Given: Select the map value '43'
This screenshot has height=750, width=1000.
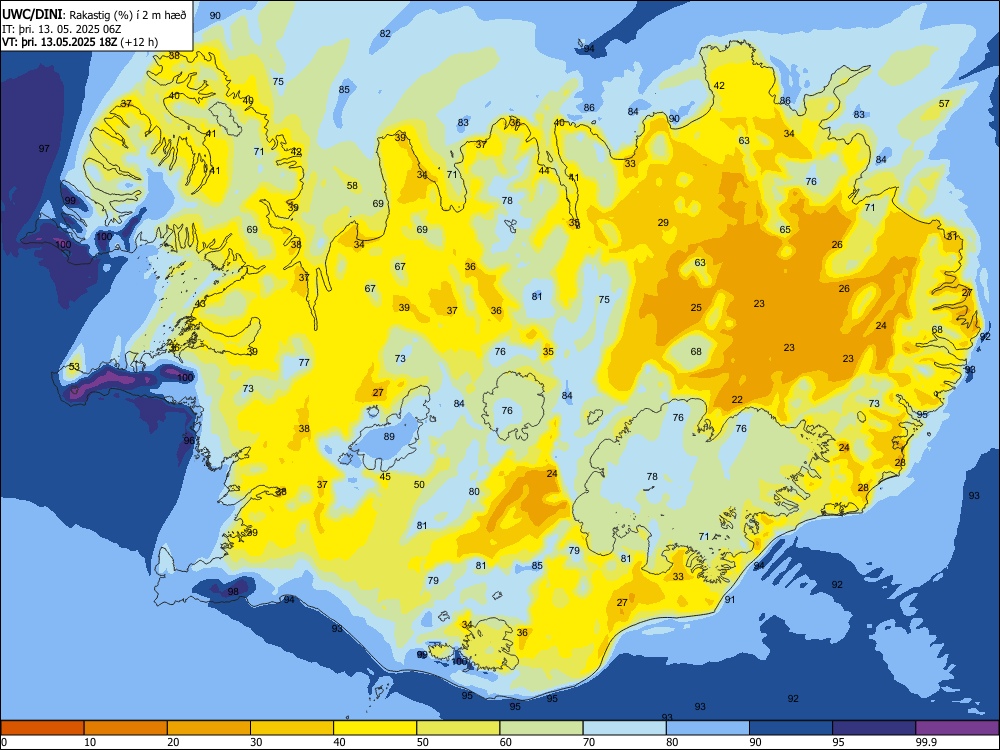Looking at the screenshot, I should (200, 304).
